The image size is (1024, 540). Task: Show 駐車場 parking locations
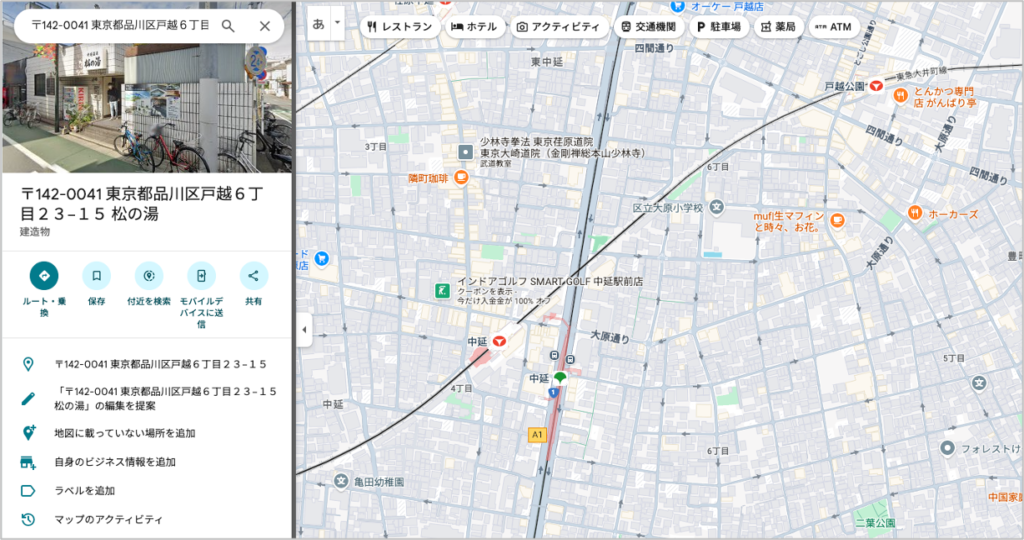point(718,27)
